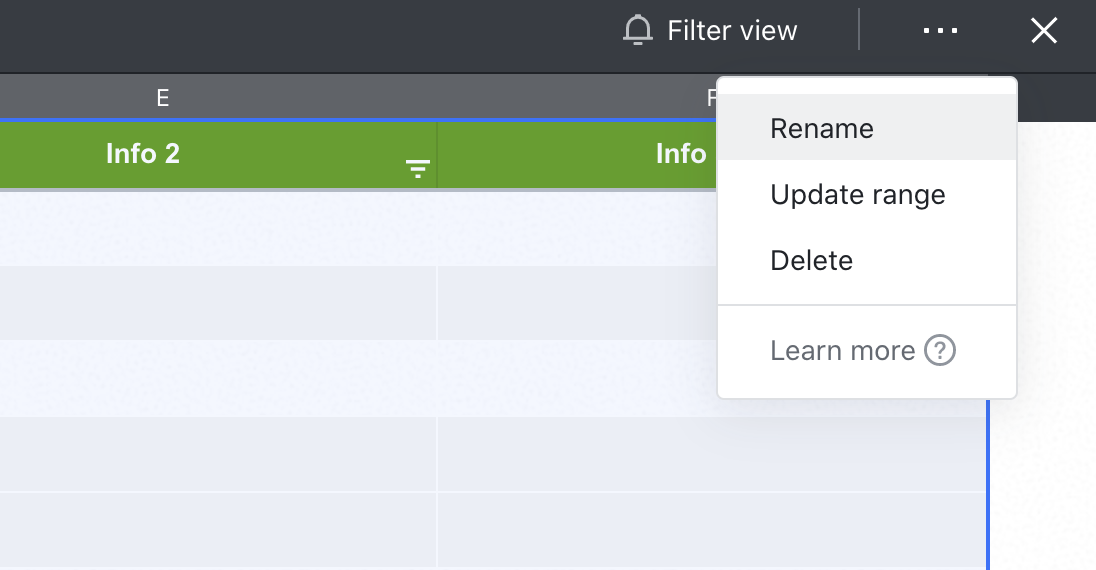This screenshot has height=570, width=1096.
Task: Select second row cell in column E
Action: click(x=218, y=302)
